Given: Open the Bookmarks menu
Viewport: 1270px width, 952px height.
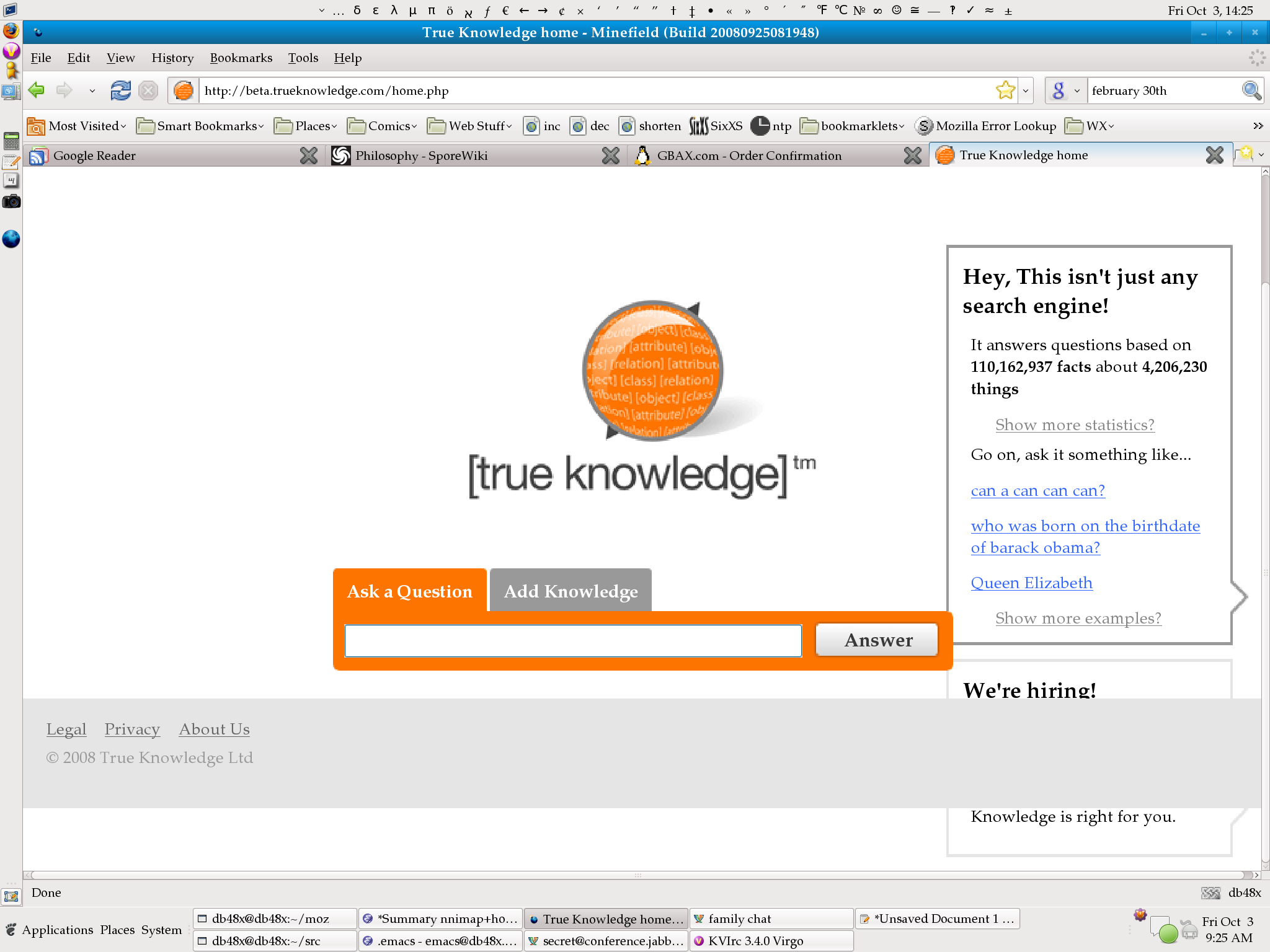Looking at the screenshot, I should (x=241, y=58).
